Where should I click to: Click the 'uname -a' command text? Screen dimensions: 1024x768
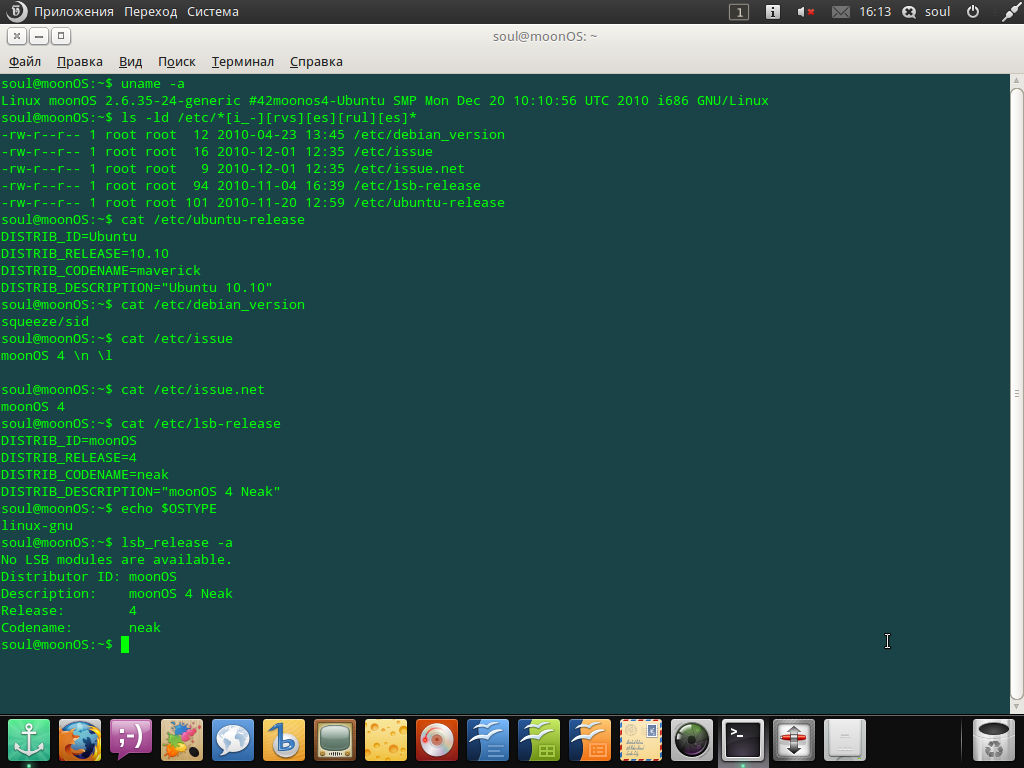pyautogui.click(x=153, y=84)
